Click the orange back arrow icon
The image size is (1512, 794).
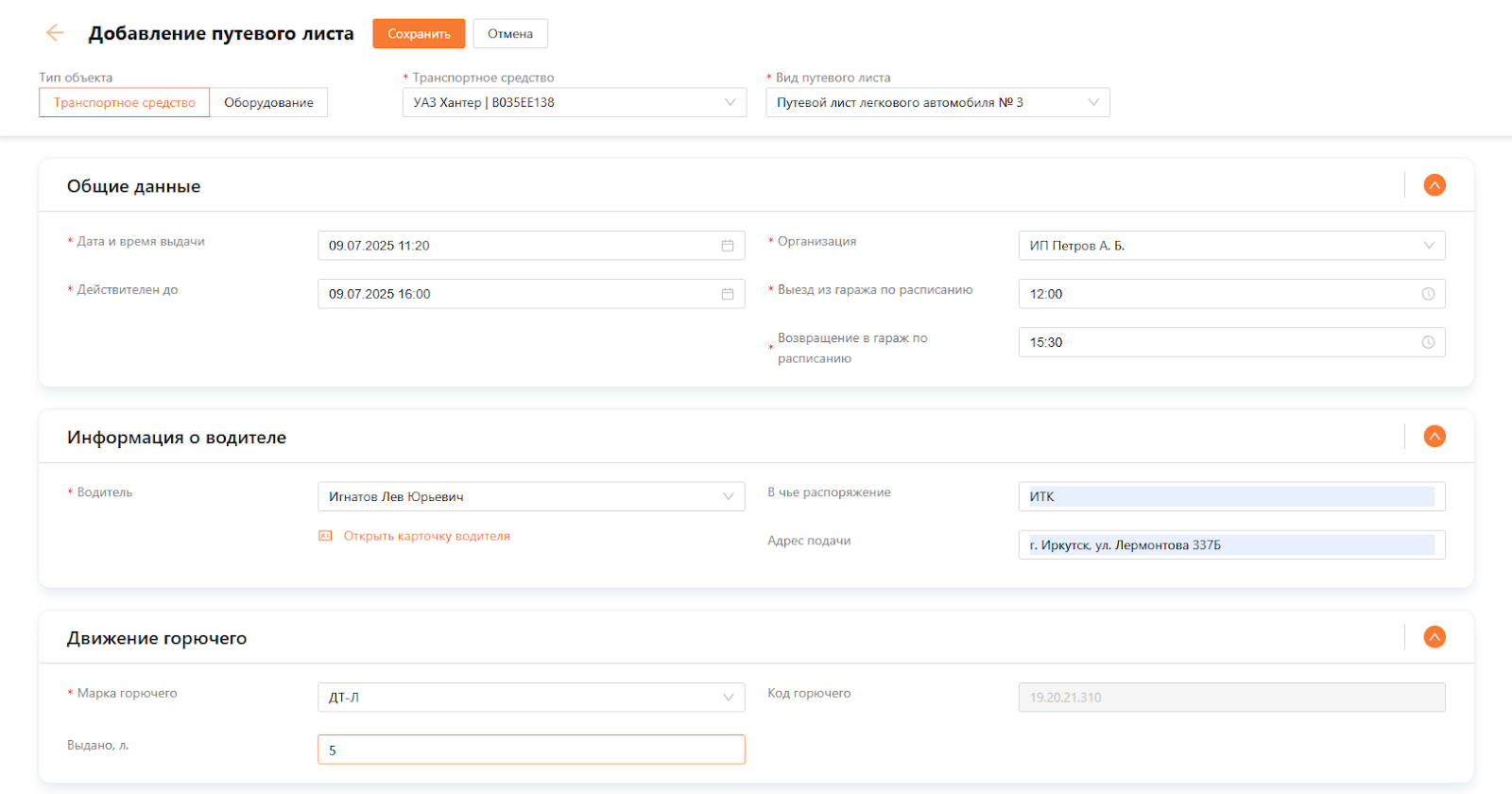click(55, 33)
